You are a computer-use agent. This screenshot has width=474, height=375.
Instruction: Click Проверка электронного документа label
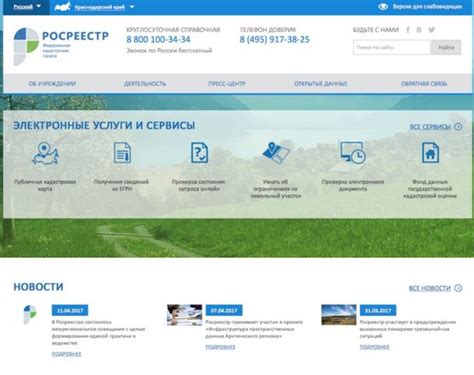pyautogui.click(x=353, y=185)
